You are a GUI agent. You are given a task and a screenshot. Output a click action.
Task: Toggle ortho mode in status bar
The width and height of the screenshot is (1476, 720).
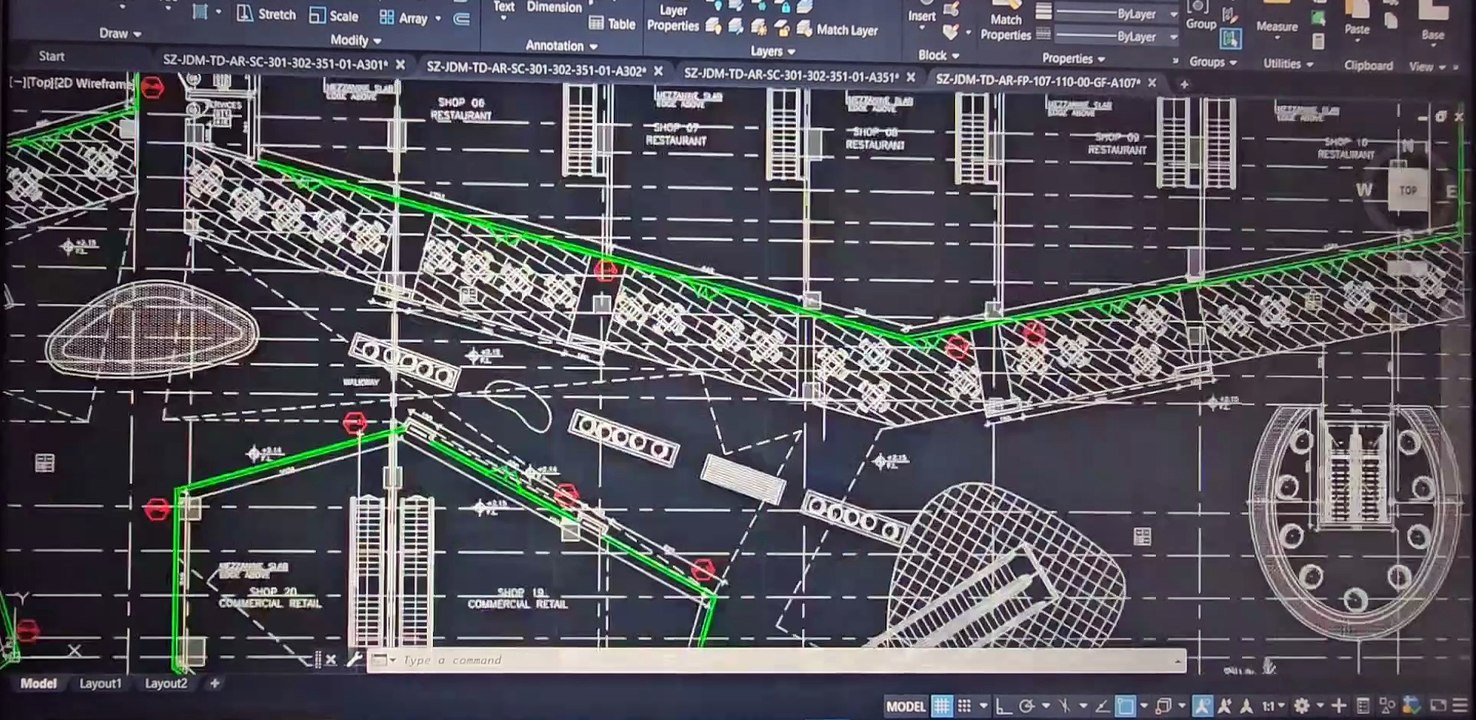(1003, 707)
